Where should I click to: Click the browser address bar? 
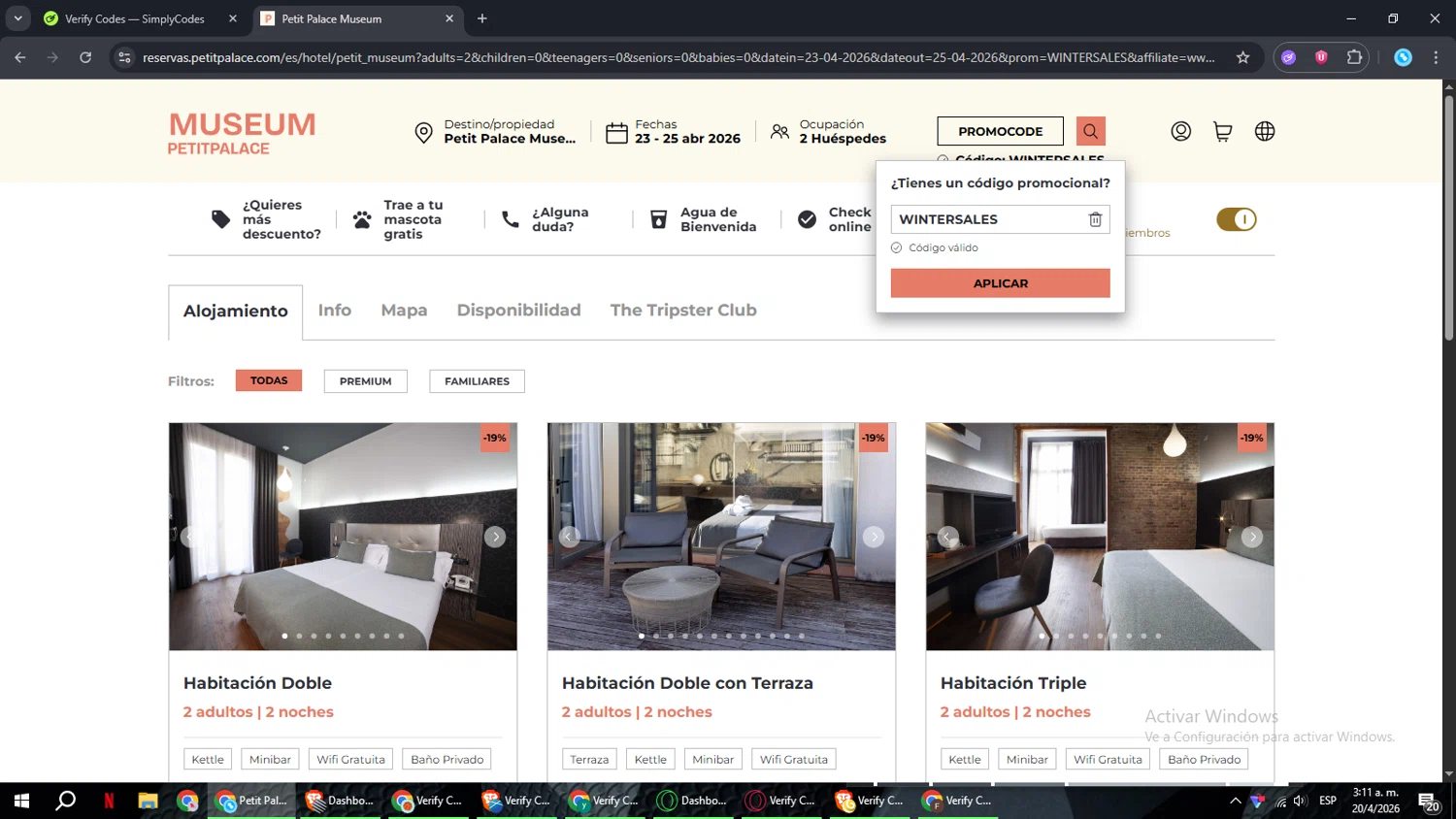coord(679,57)
